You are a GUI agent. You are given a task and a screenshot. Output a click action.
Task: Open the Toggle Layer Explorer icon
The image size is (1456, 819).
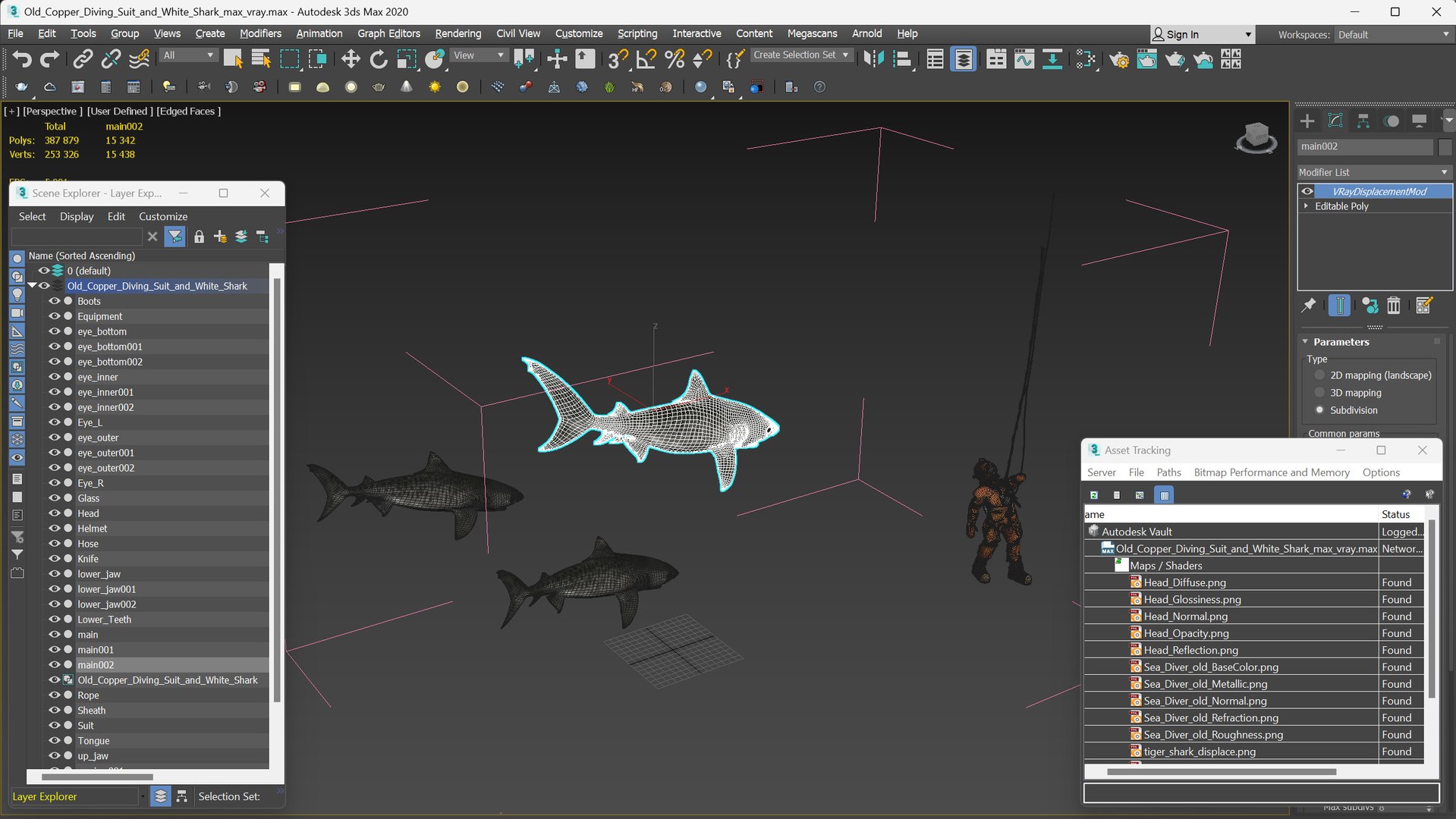[x=964, y=59]
